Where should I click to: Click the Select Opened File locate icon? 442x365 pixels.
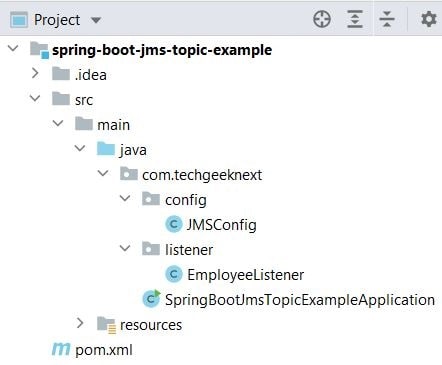tap(322, 19)
